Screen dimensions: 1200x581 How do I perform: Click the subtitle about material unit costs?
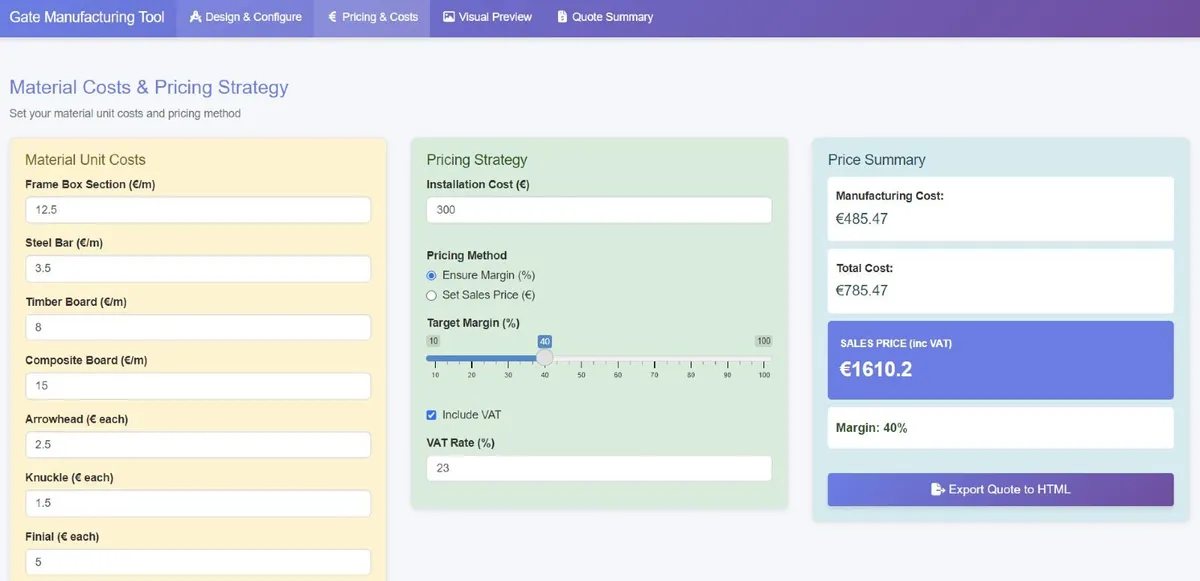[x=125, y=113]
